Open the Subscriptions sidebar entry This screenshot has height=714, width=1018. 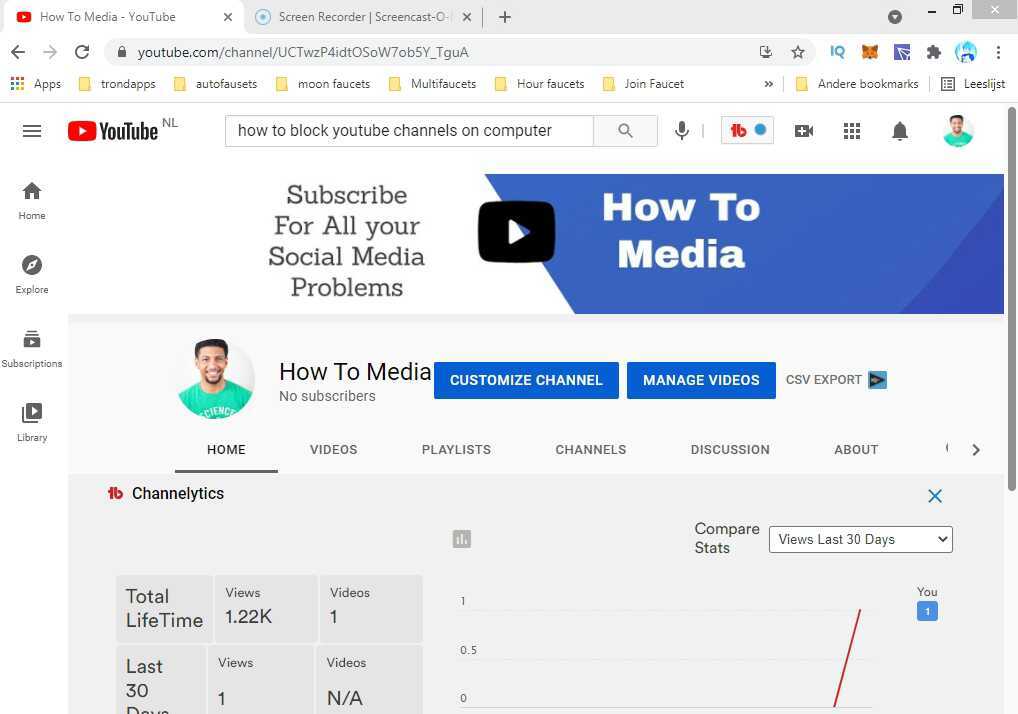[31, 349]
